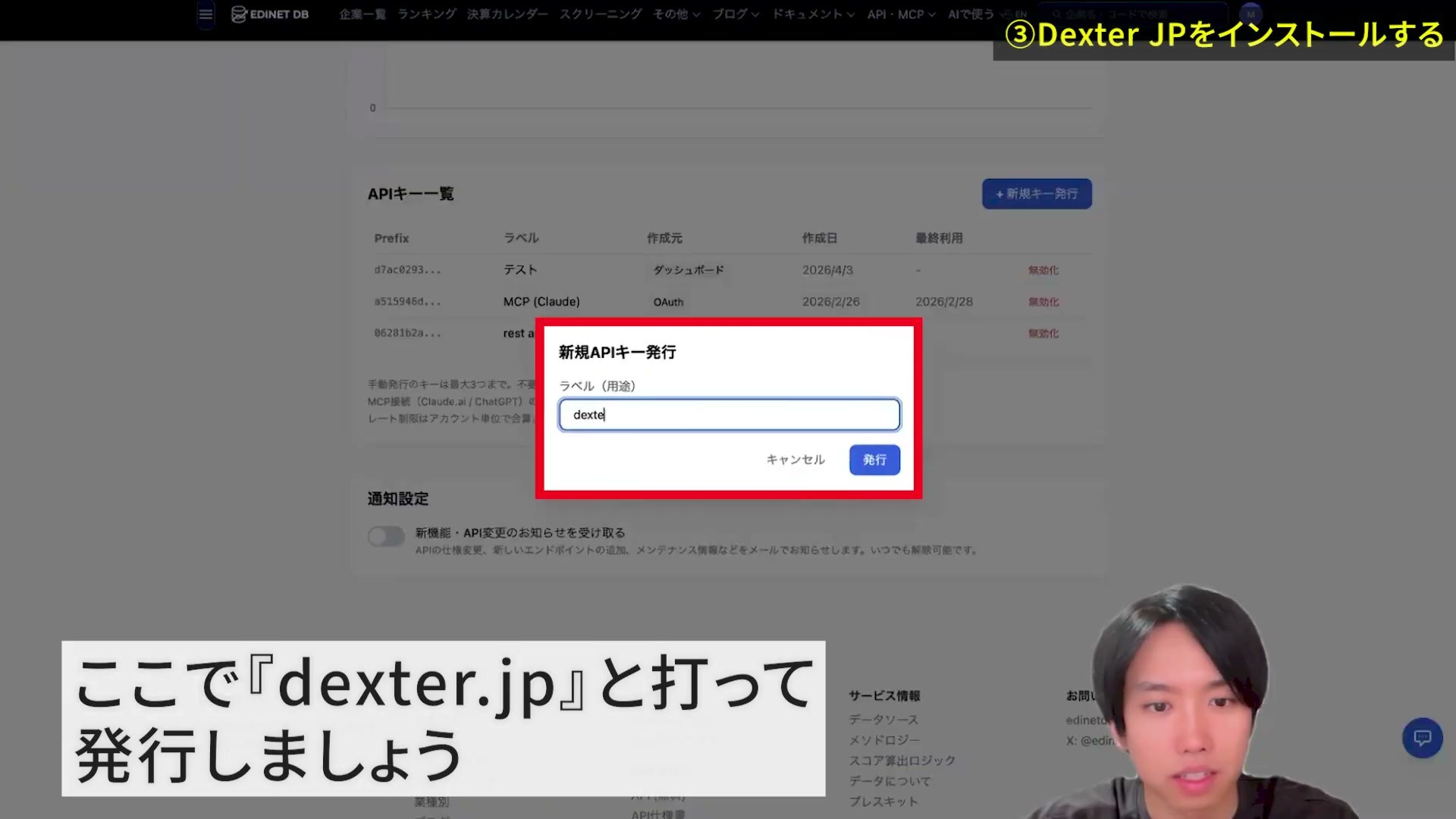This screenshot has width=1456, height=819.
Task: Expand the ブログ dropdown menu
Action: [x=736, y=14]
